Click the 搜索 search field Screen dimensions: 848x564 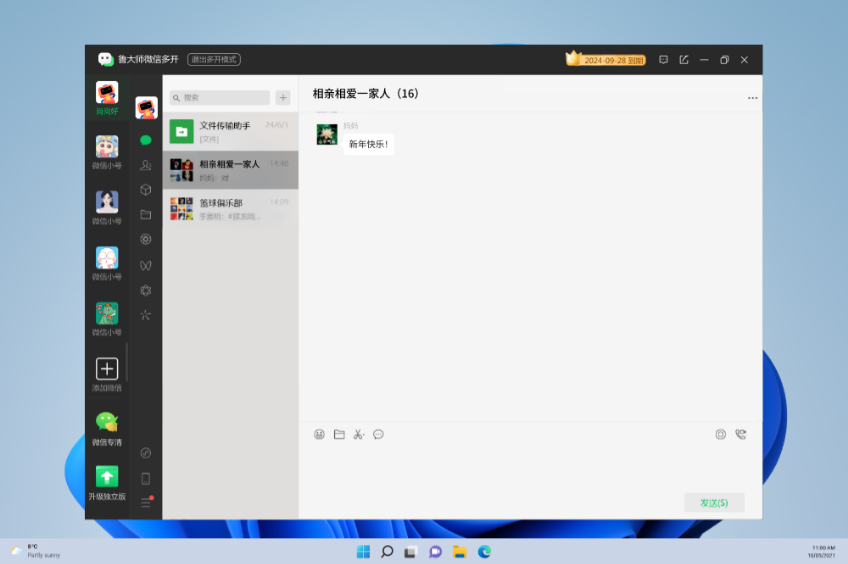pos(220,98)
